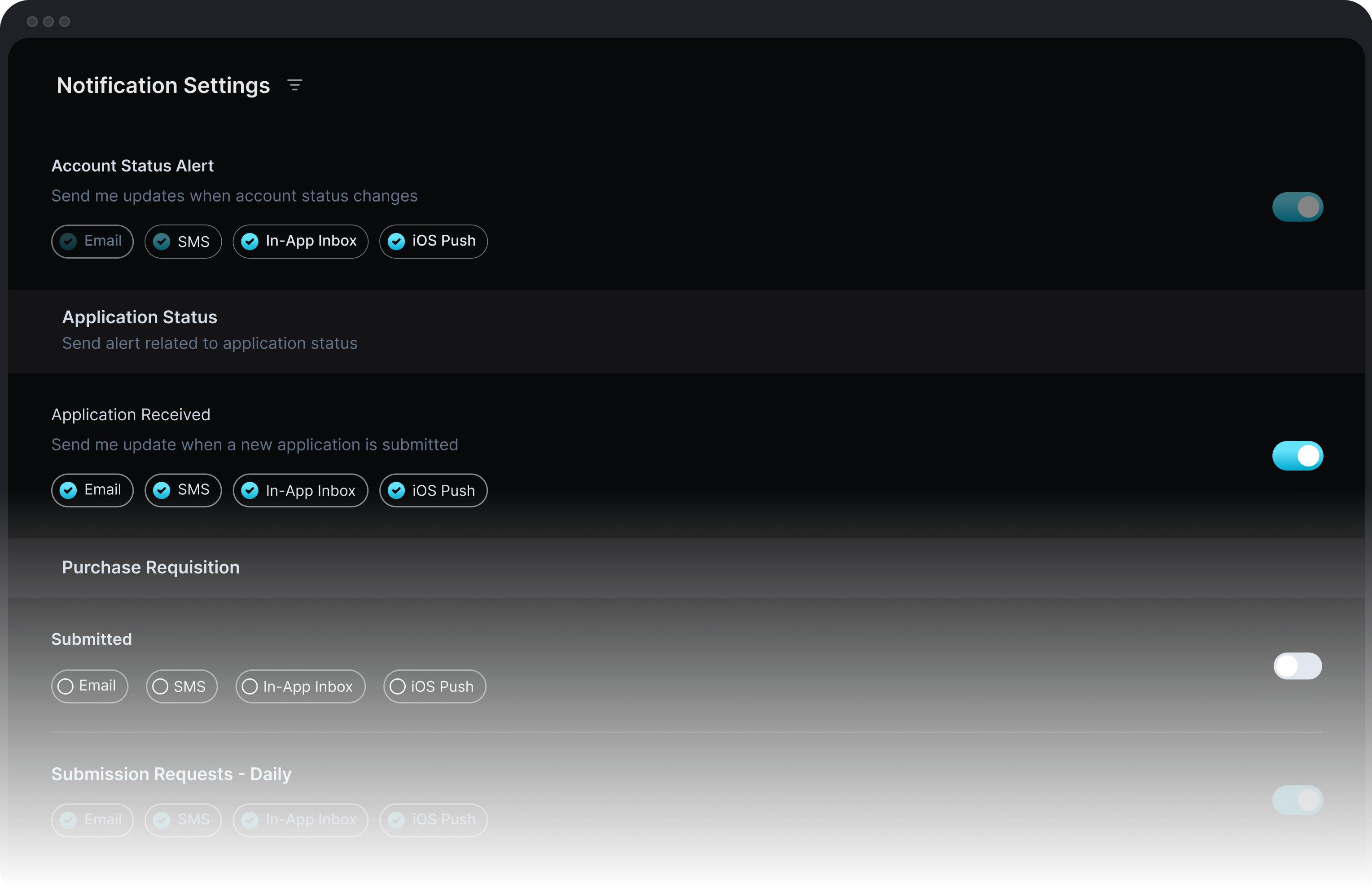1372x889 pixels.
Task: Uncheck Email chip under Account Status Alert
Action: click(x=92, y=242)
